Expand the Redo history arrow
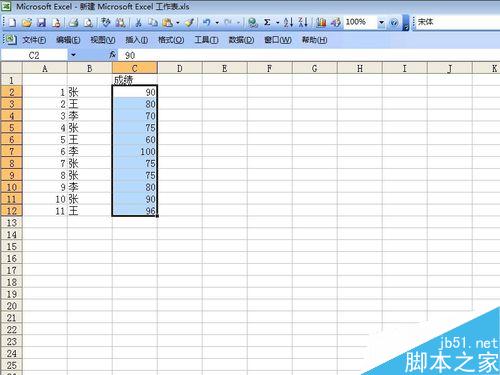 click(x=238, y=23)
